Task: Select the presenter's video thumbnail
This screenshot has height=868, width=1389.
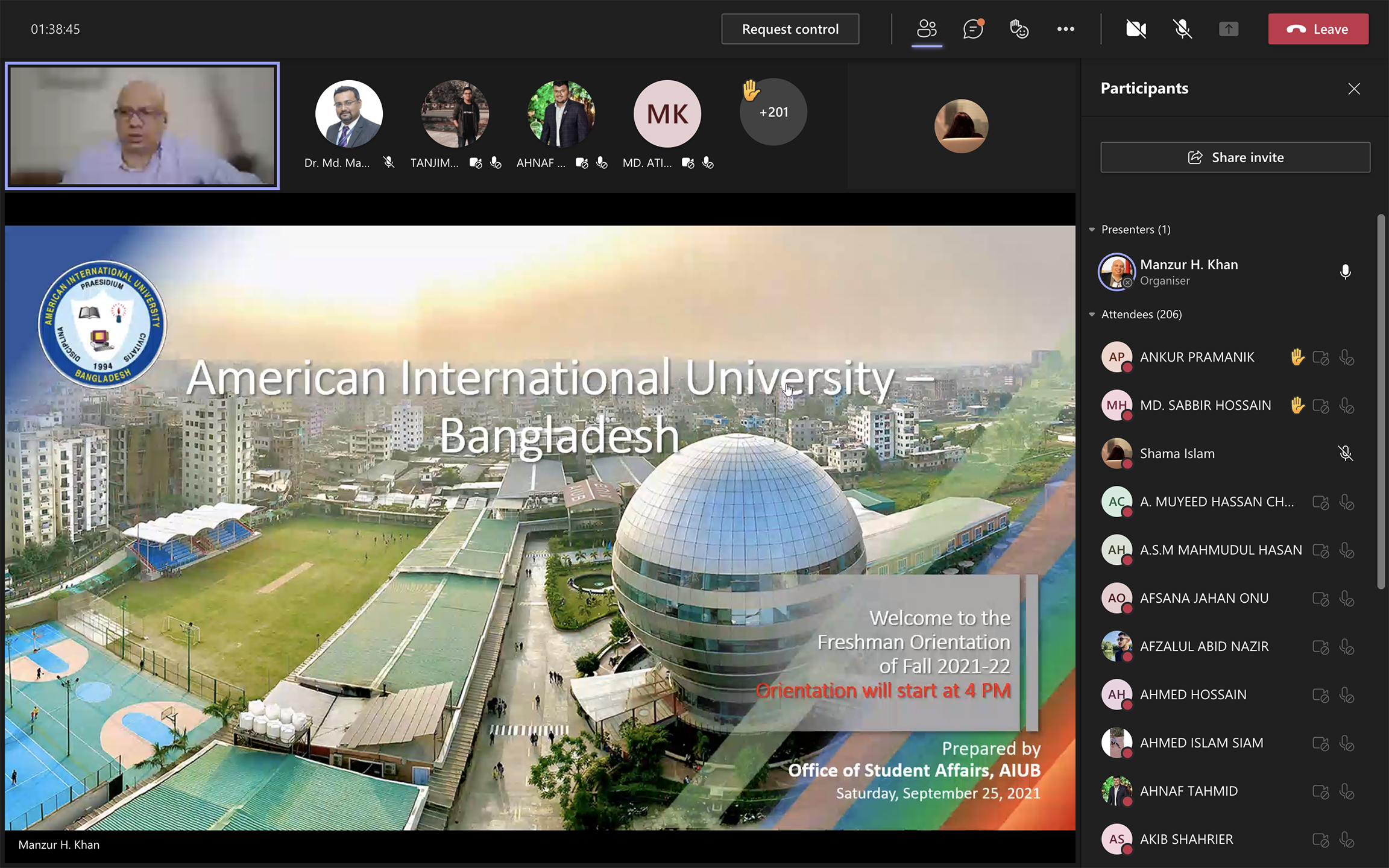Action: [142, 125]
